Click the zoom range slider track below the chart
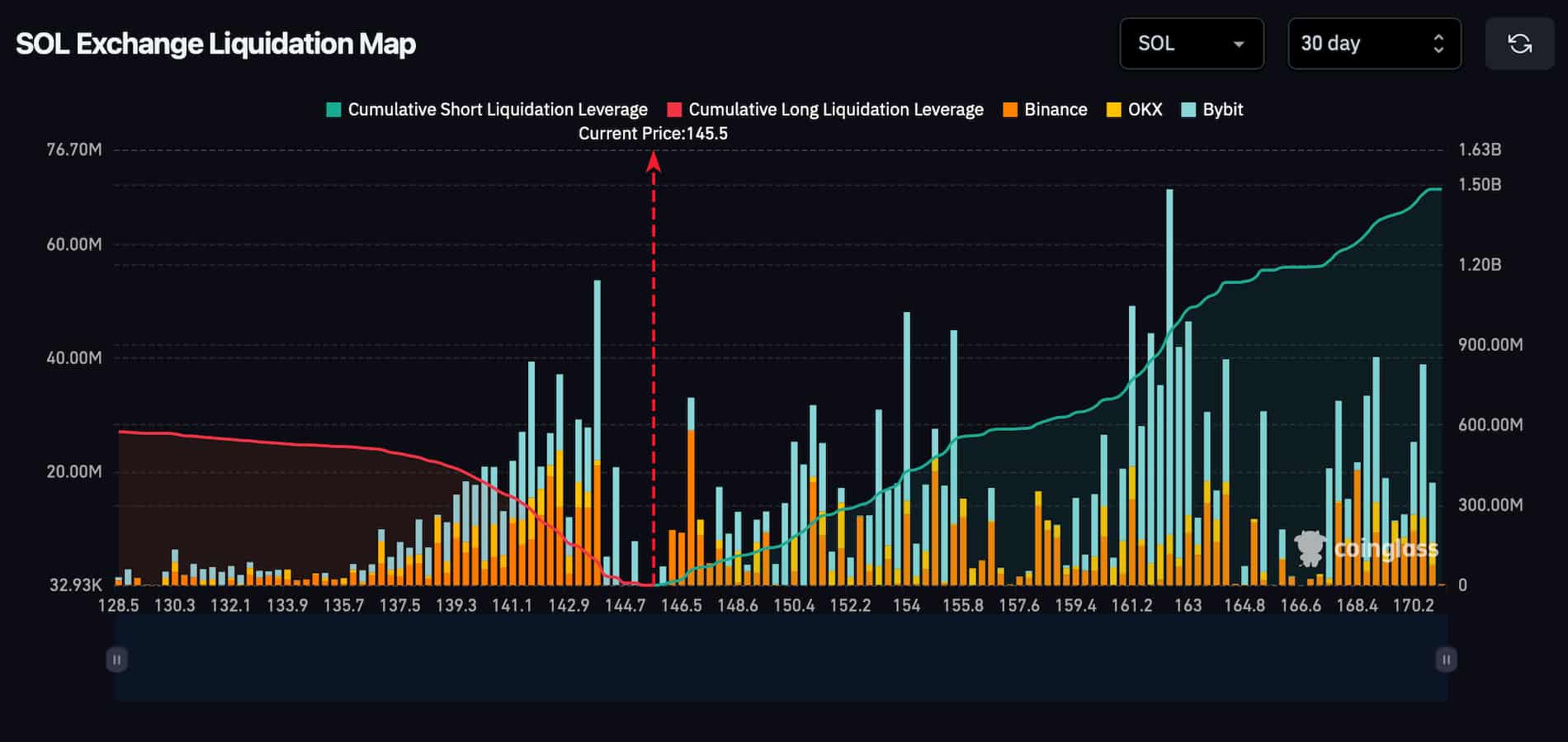Screen dimensions: 1568x742 pyautogui.click(x=781, y=659)
